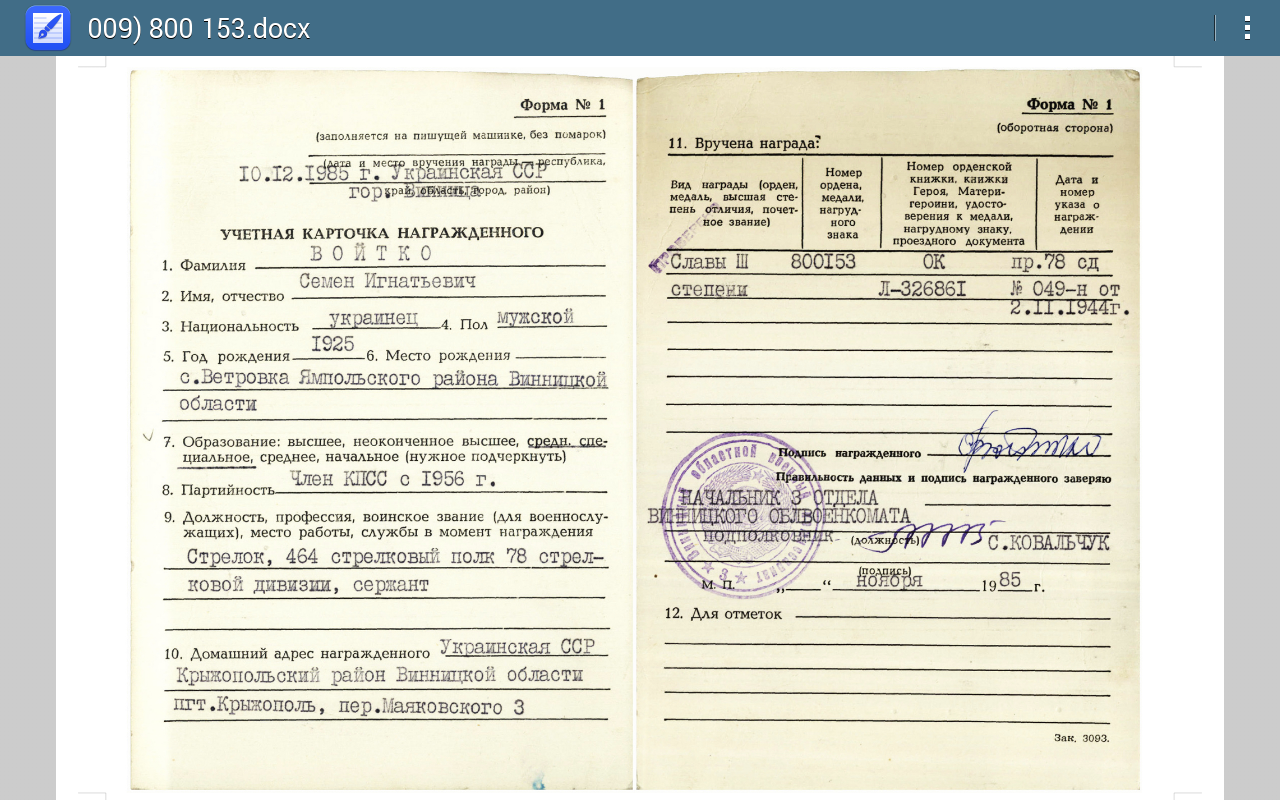Screen dimensions: 1280x800
Task: Tap the document editor app icon
Action: [x=47, y=27]
